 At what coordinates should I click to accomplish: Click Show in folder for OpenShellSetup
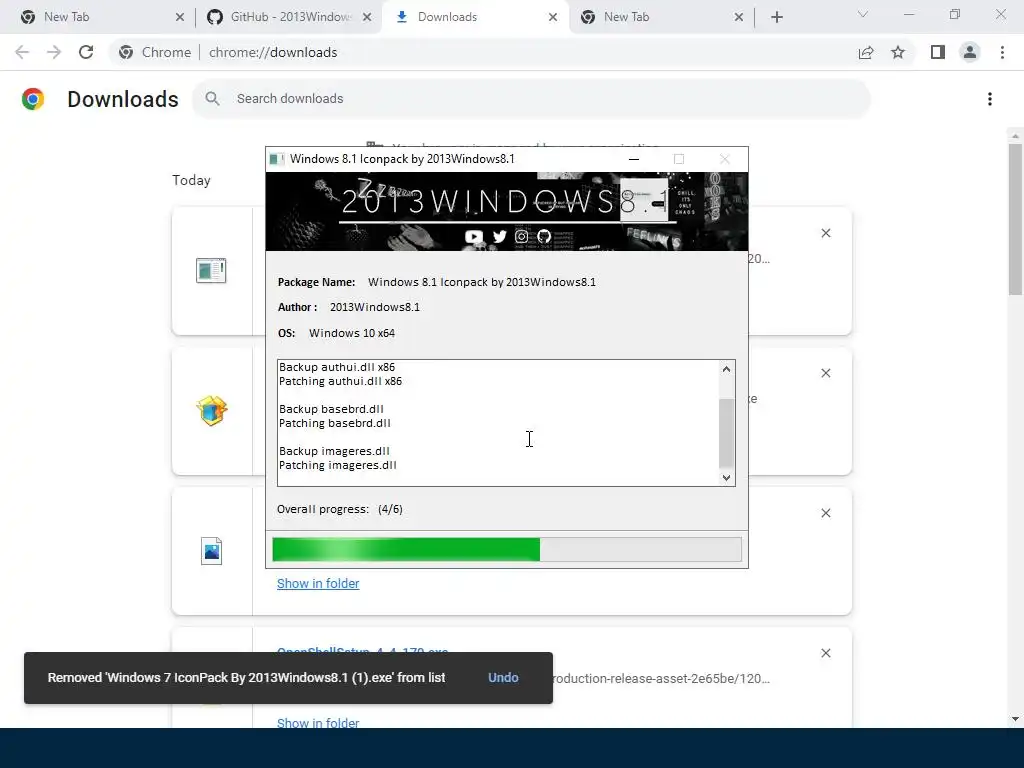pyautogui.click(x=318, y=723)
